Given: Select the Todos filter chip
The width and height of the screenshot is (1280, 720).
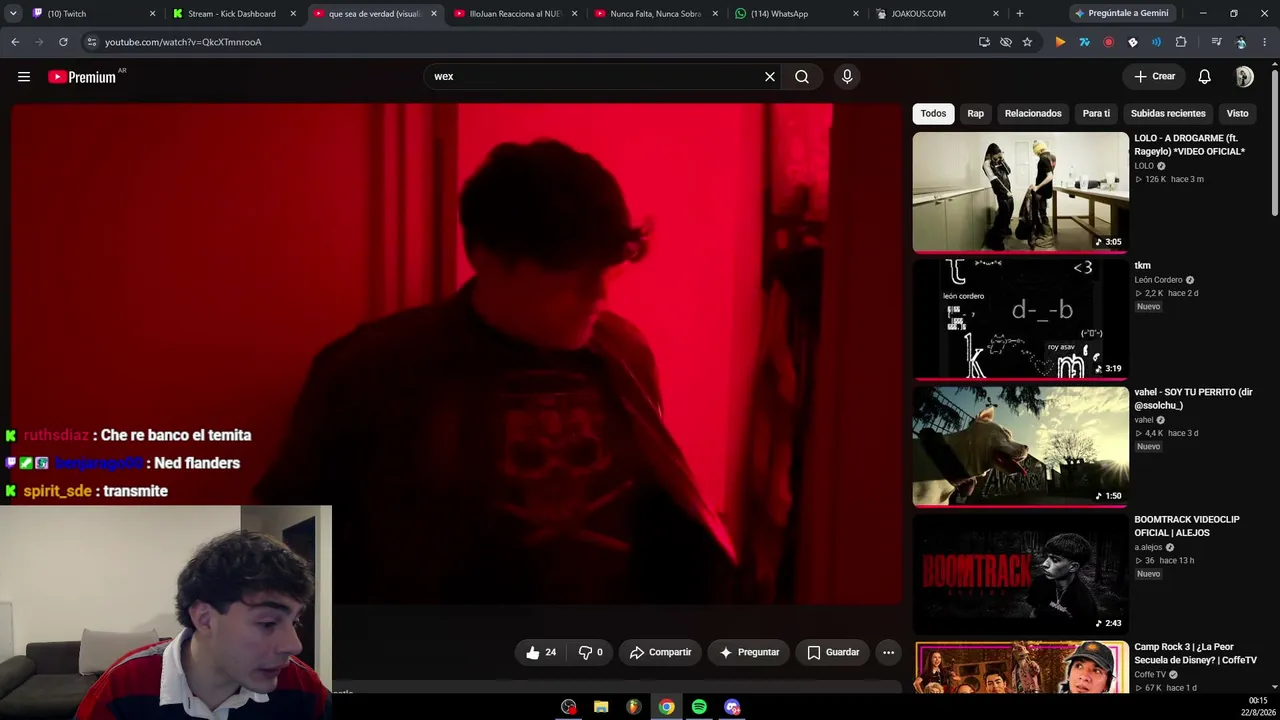Looking at the screenshot, I should [933, 113].
